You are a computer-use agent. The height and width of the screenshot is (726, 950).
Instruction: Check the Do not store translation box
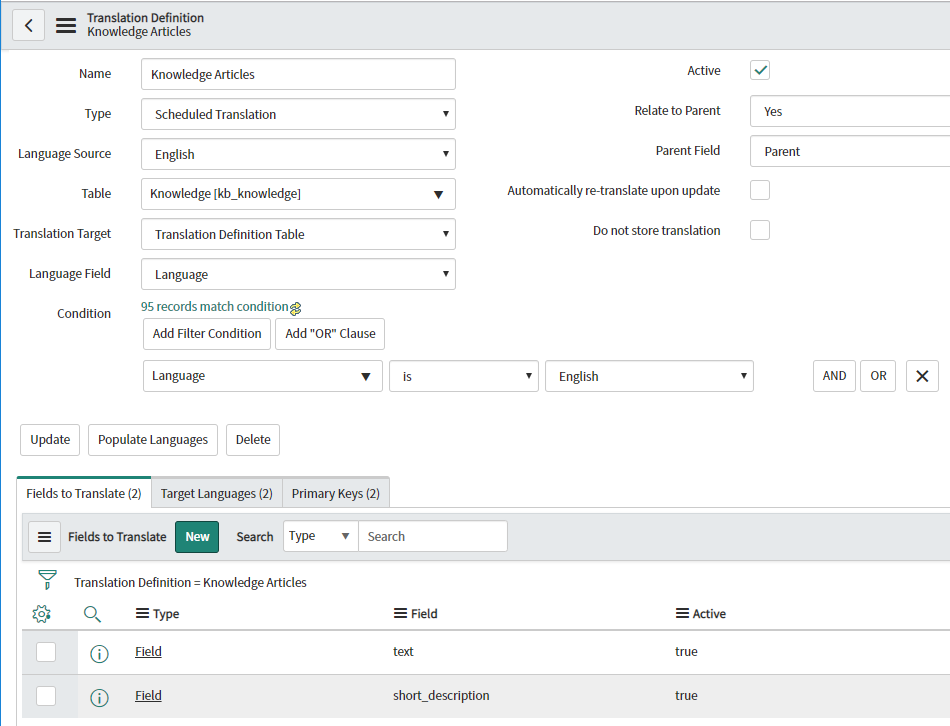760,230
